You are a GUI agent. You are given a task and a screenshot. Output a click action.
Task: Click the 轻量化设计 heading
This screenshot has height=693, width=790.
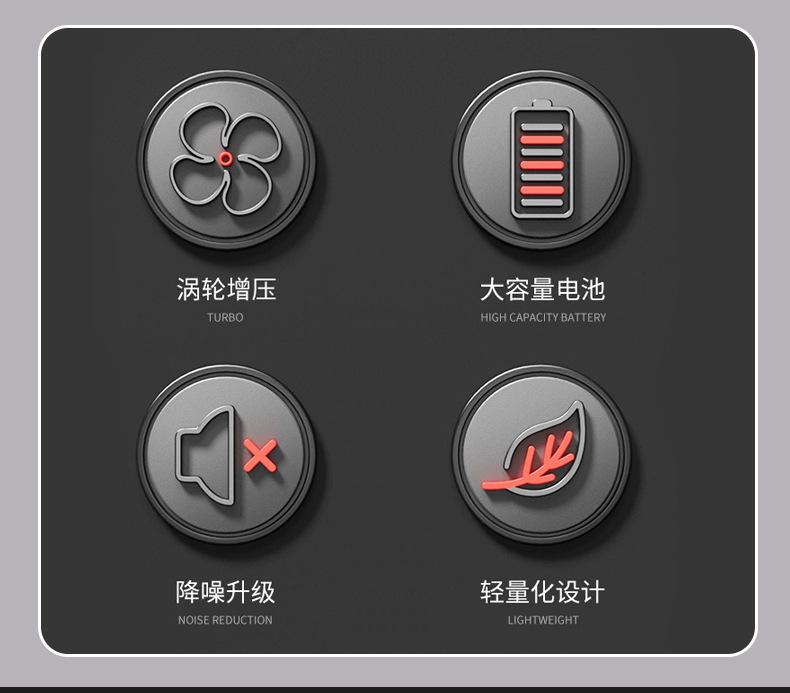542,592
